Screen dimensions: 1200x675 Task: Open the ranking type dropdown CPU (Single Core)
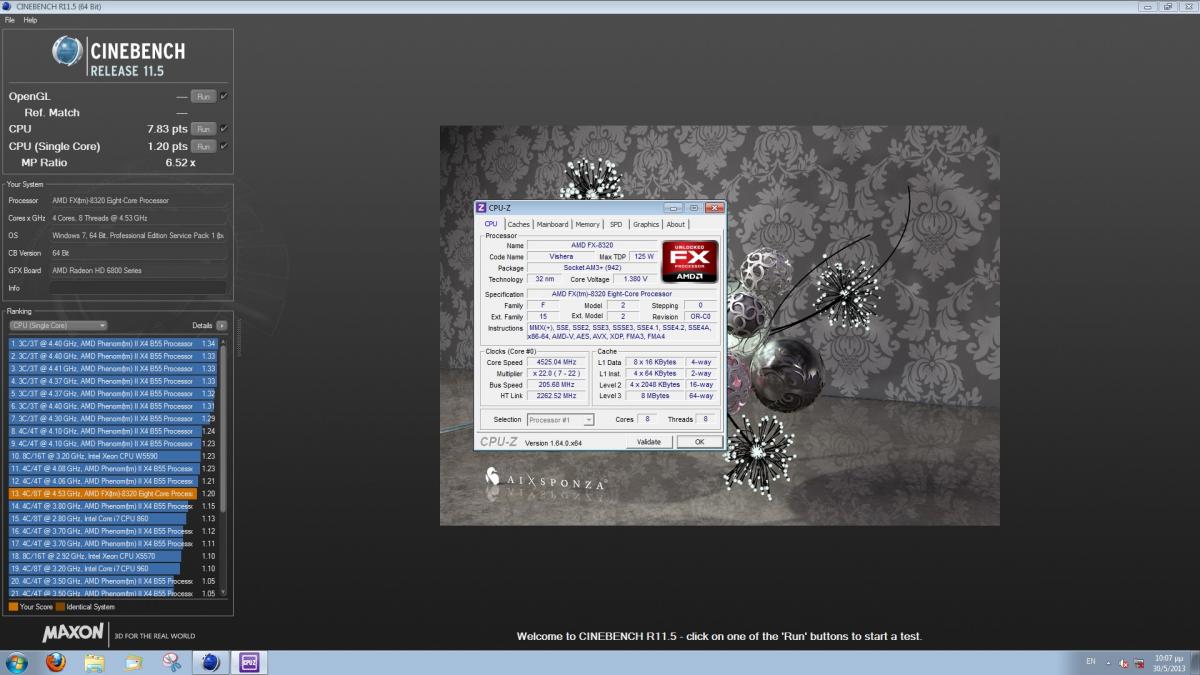[58, 325]
